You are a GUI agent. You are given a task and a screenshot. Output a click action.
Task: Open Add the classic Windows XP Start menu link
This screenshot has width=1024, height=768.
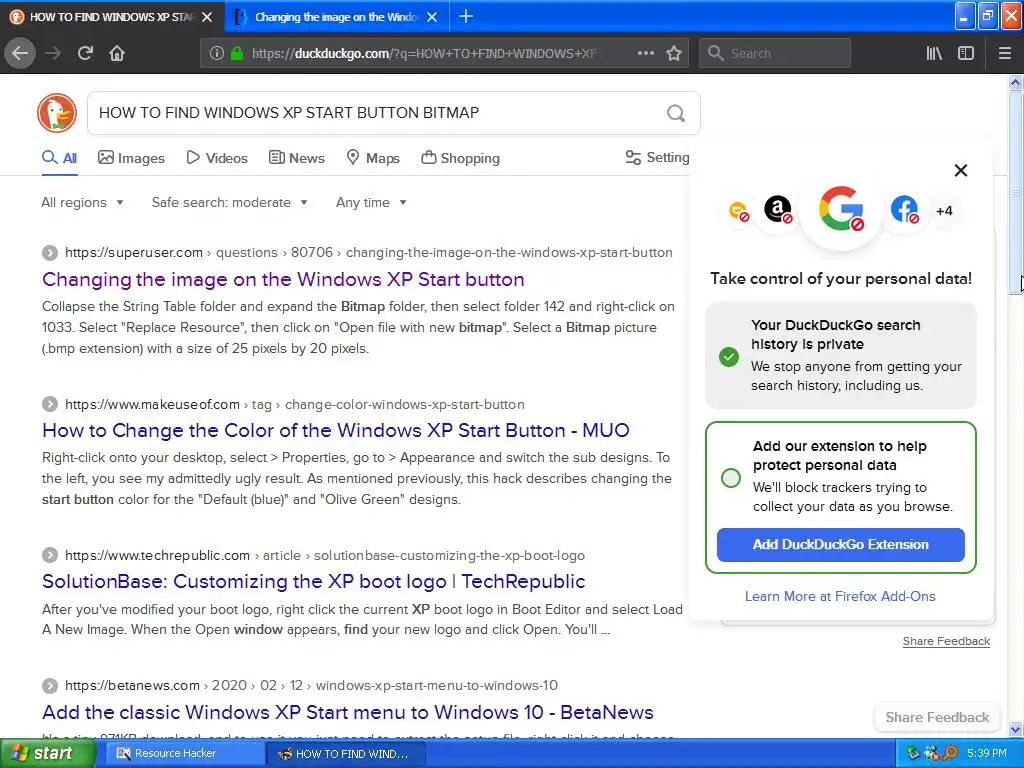click(347, 712)
